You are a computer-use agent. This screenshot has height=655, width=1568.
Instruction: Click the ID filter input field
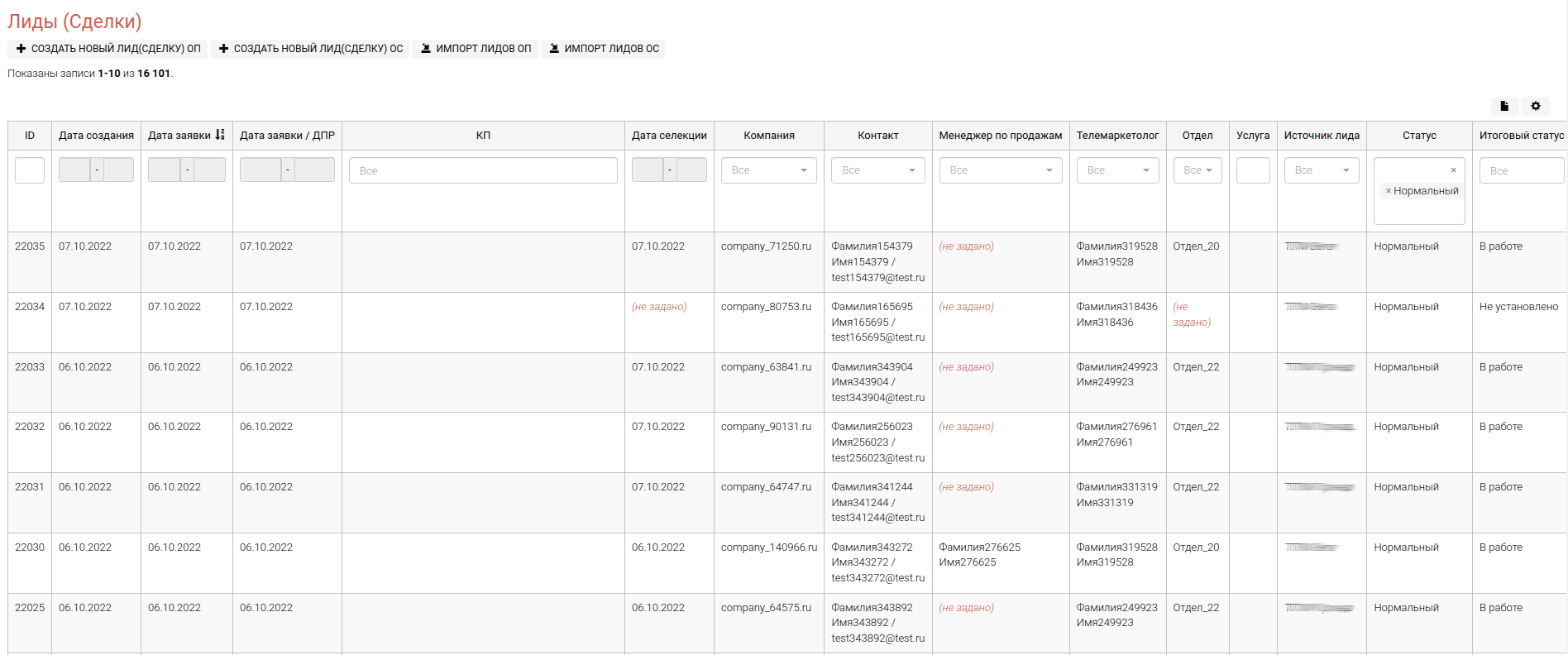click(30, 170)
